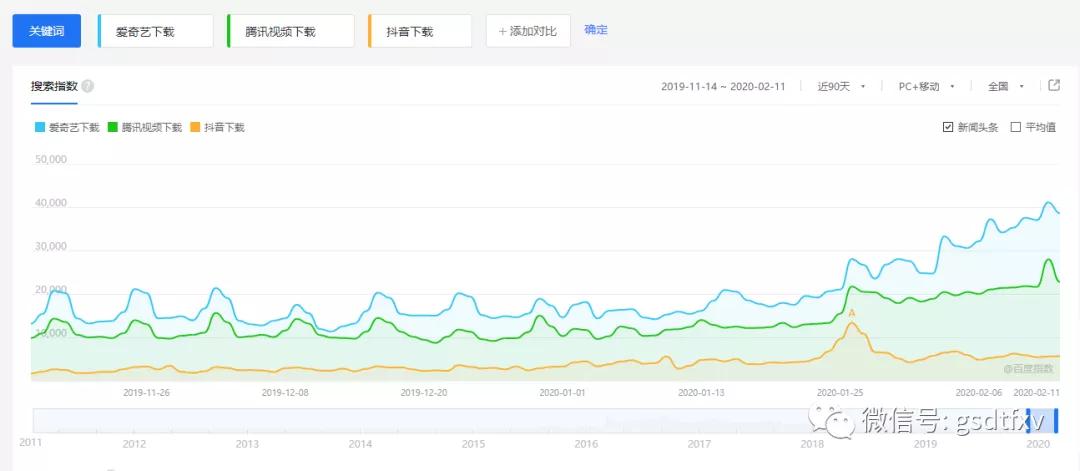
Task: Open the help icon beside 搜索指数
Action: (87, 86)
